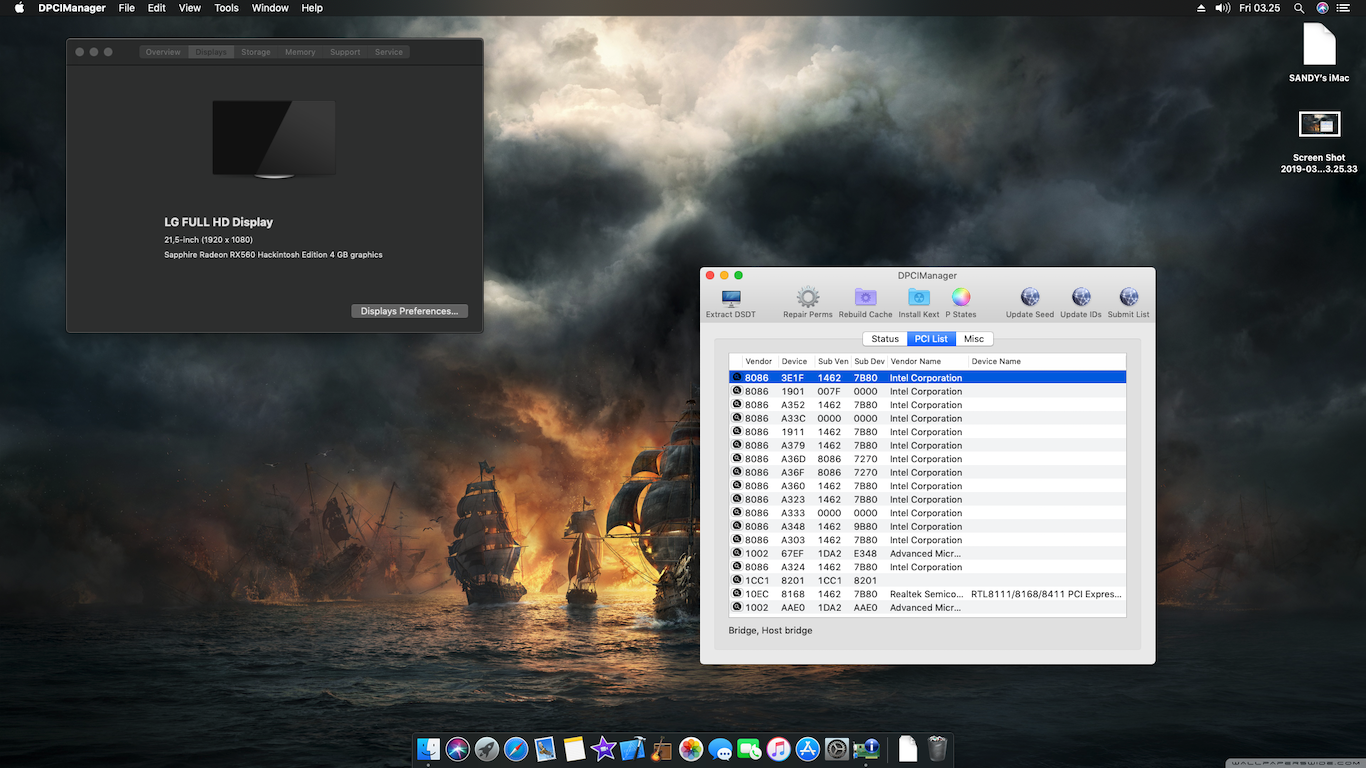Open Support tab in About window

click(x=345, y=52)
